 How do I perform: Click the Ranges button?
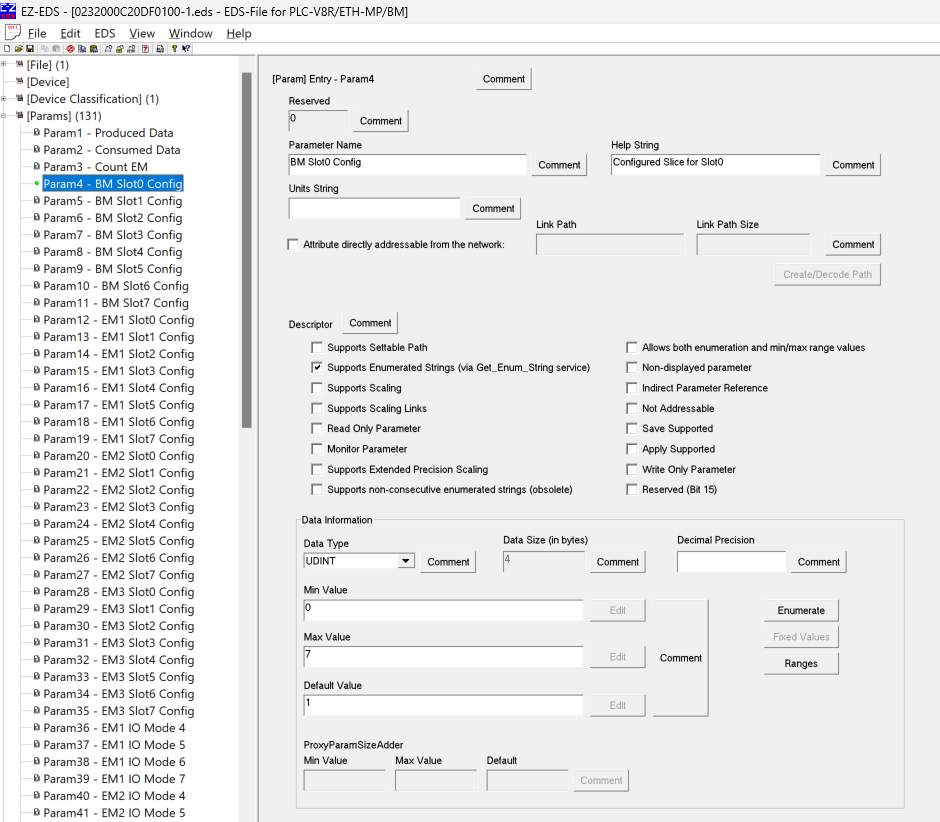[801, 663]
